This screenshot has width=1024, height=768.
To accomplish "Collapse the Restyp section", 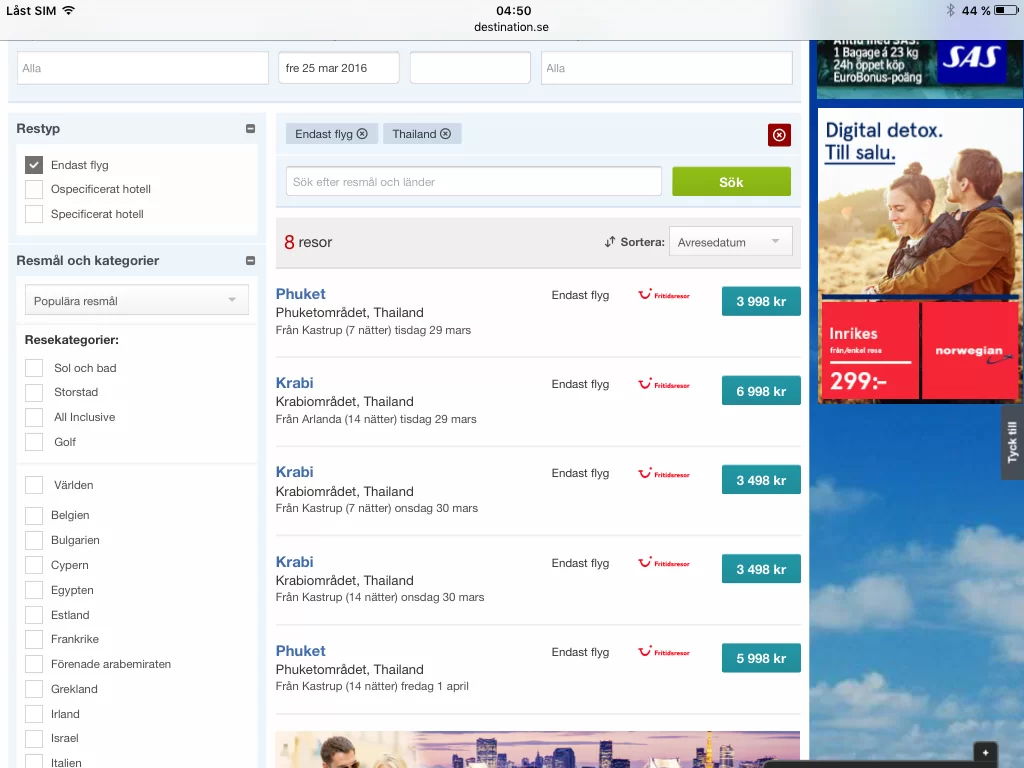I will pyautogui.click(x=250, y=129).
